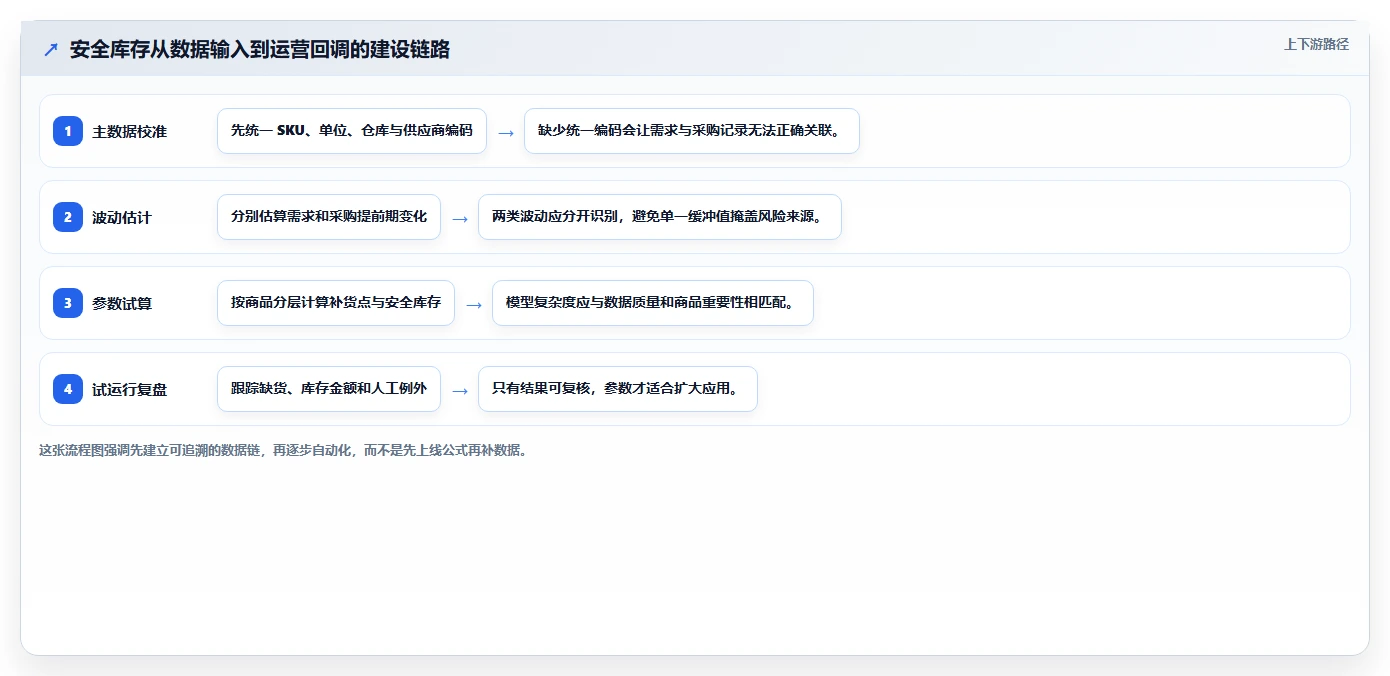This screenshot has width=1390, height=676.
Task: Select the step 2 number badge
Action: coord(68,217)
